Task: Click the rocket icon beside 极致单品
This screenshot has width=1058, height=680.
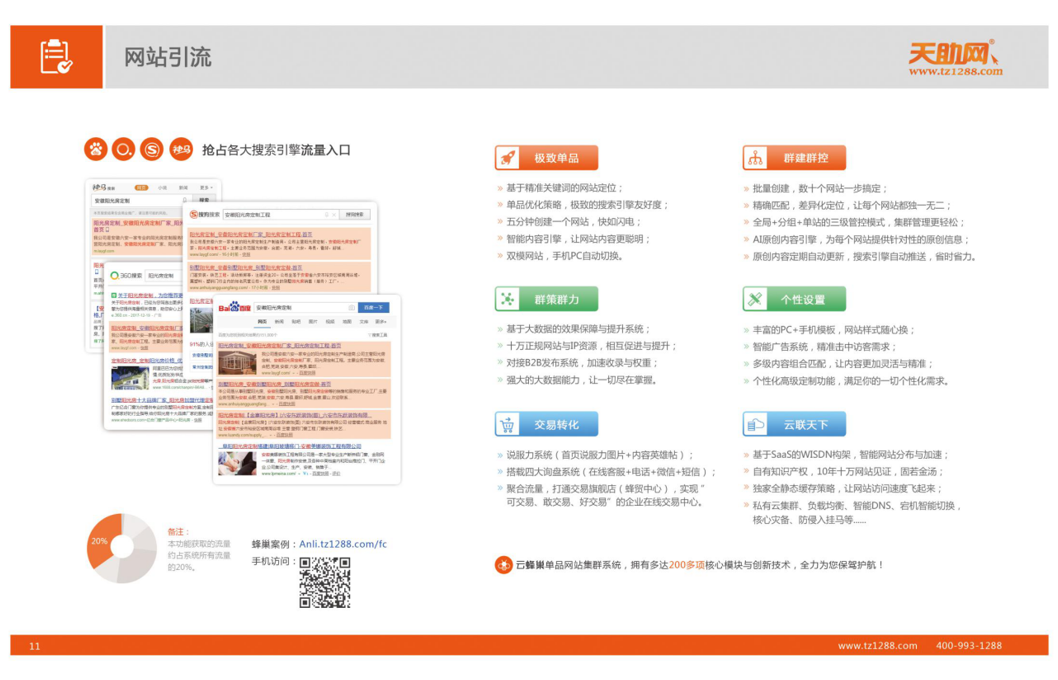Action: [x=507, y=157]
